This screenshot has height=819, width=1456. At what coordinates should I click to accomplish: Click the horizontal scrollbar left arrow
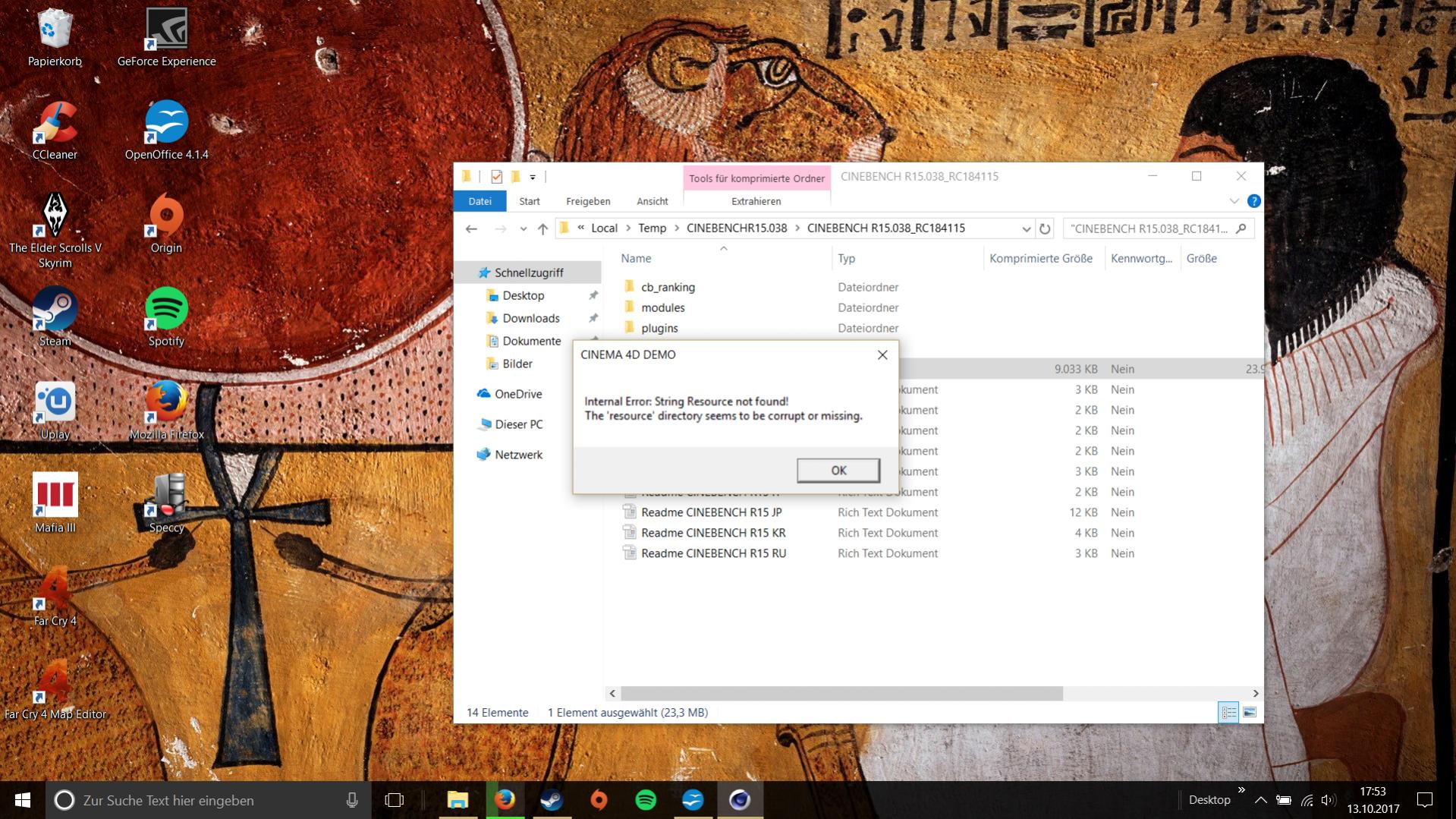pos(612,693)
